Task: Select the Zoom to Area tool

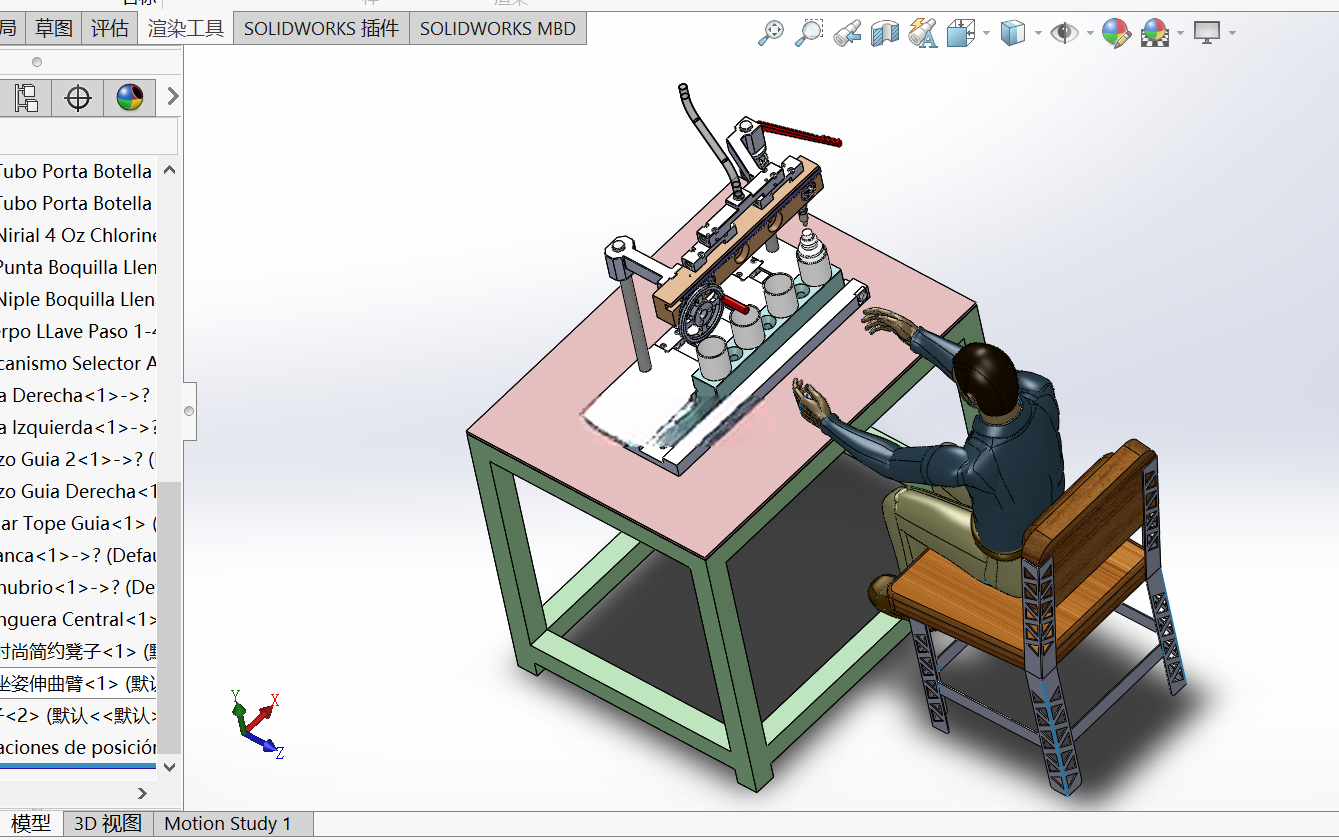Action: point(808,33)
